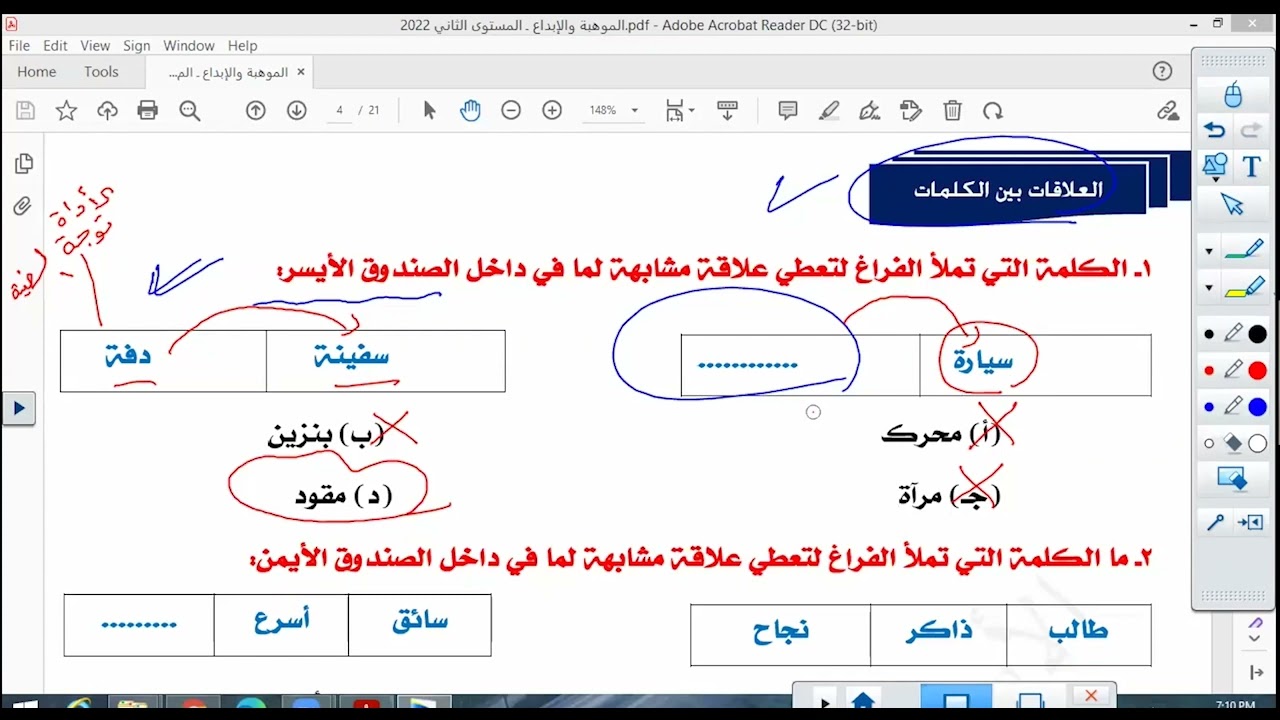Image resolution: width=1280 pixels, height=720 pixels.
Task: Select answer option د مقود
Action: (x=343, y=496)
